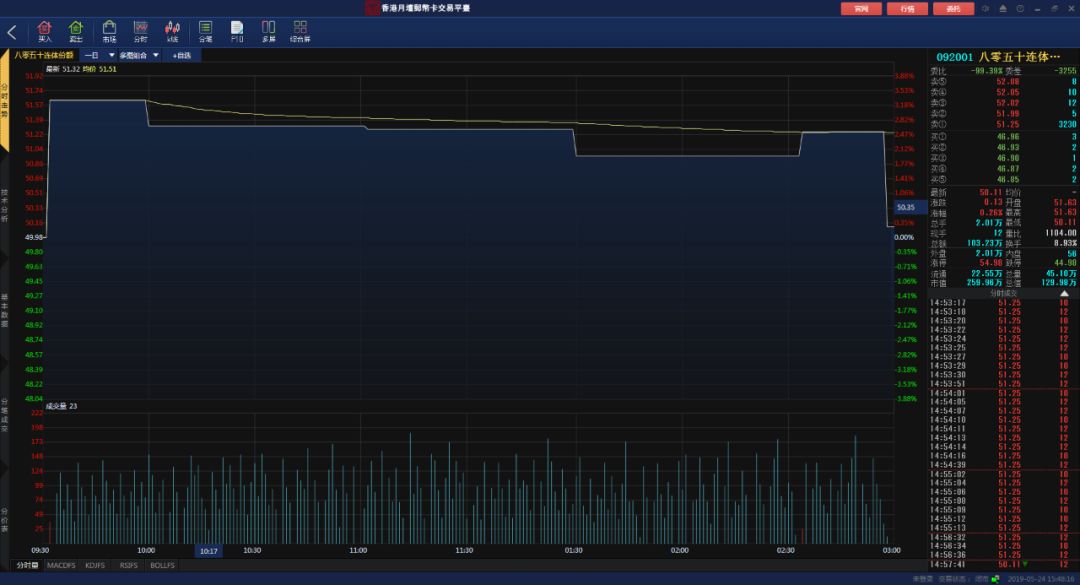Click the 14:57:41 trade row
Image resolution: width=1080 pixels, height=585 pixels.
1003,564
